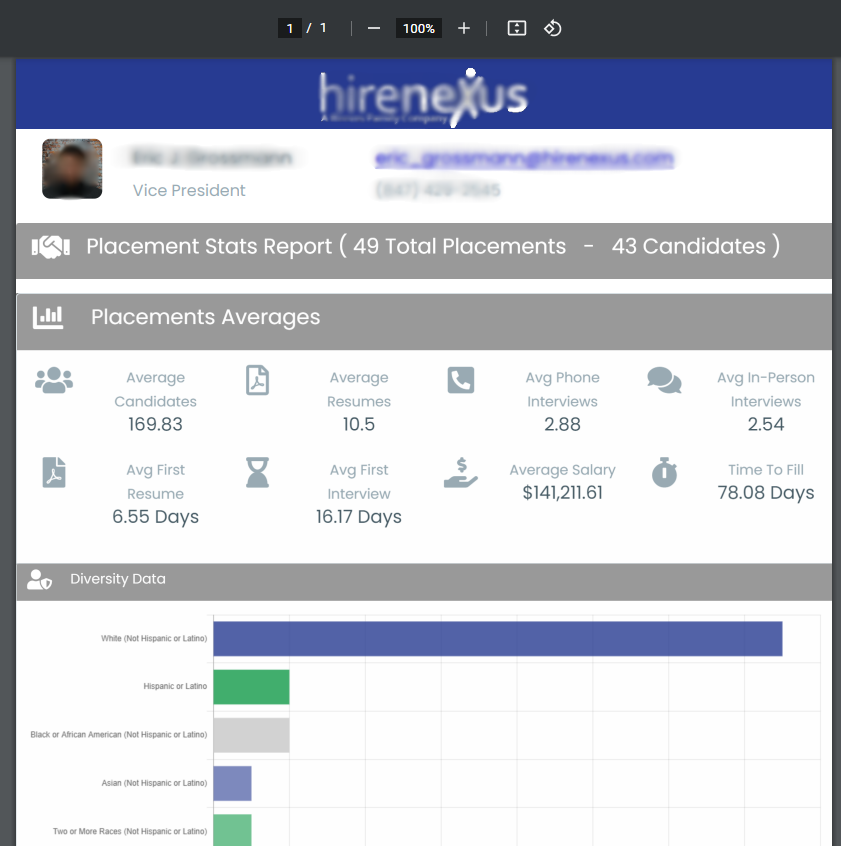Click the Diversity Data user shield icon

coord(39,580)
